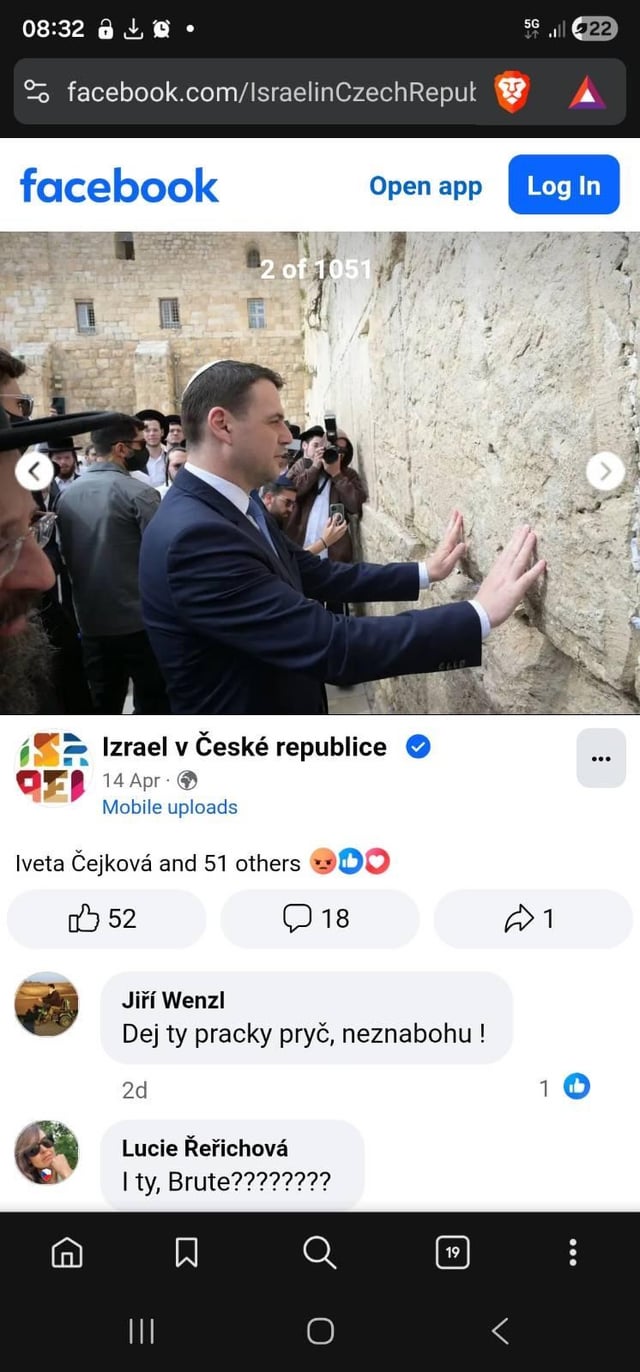
Task: Share the post via arrow button
Action: (x=532, y=918)
